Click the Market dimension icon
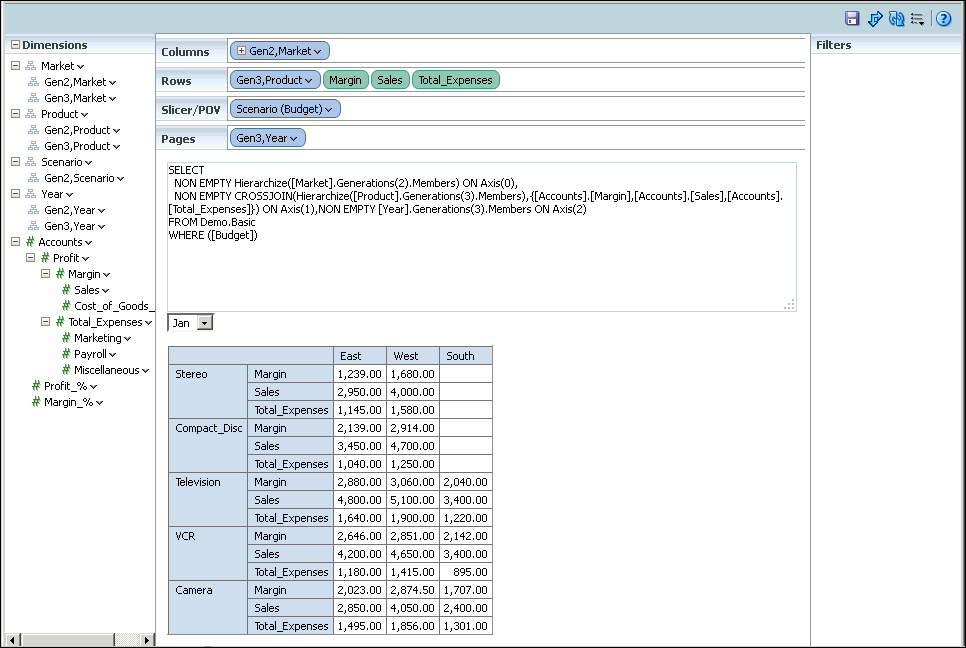This screenshot has height=648, width=966. (x=30, y=65)
